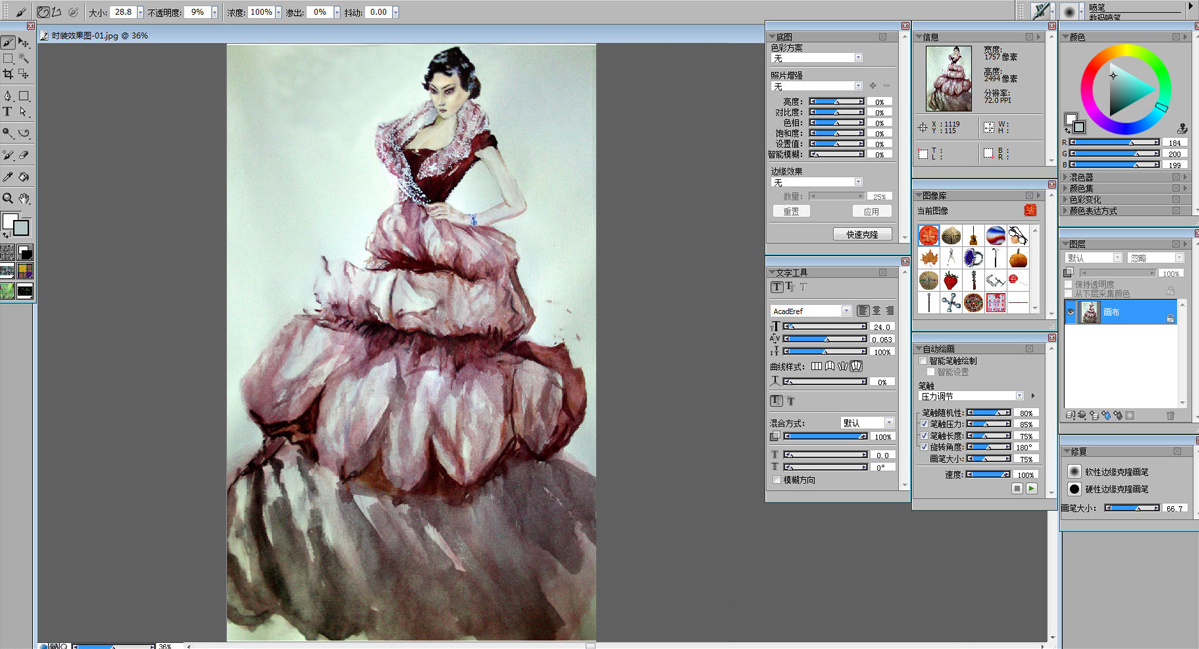Viewport: 1199px width, 649px height.
Task: Click the straight-line stroke icon in property bar
Action: [57, 12]
